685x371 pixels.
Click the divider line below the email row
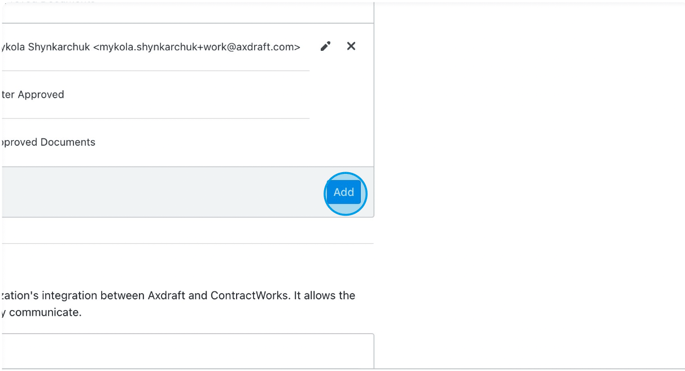click(x=155, y=70)
